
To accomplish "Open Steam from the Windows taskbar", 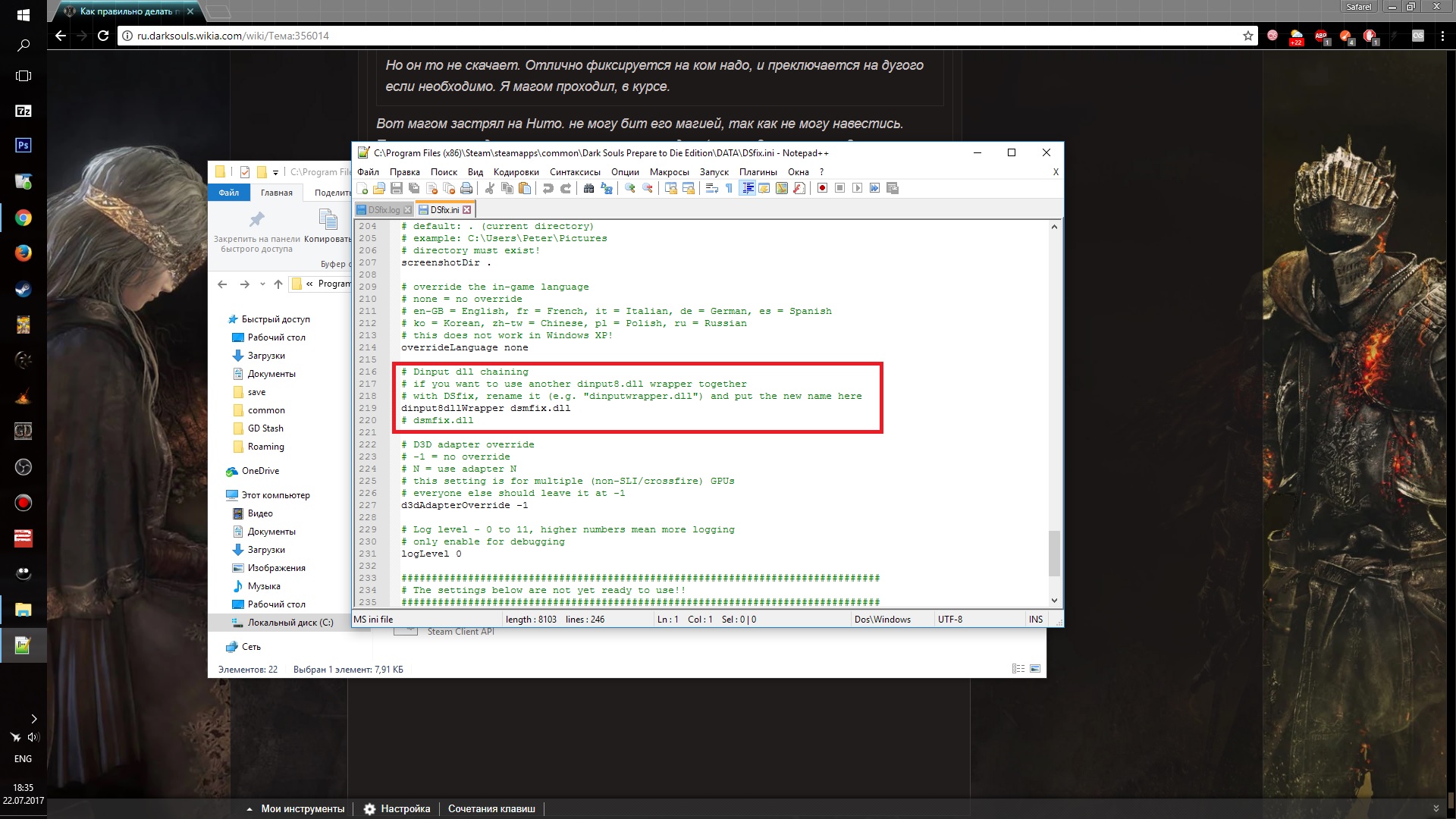I will 24,289.
